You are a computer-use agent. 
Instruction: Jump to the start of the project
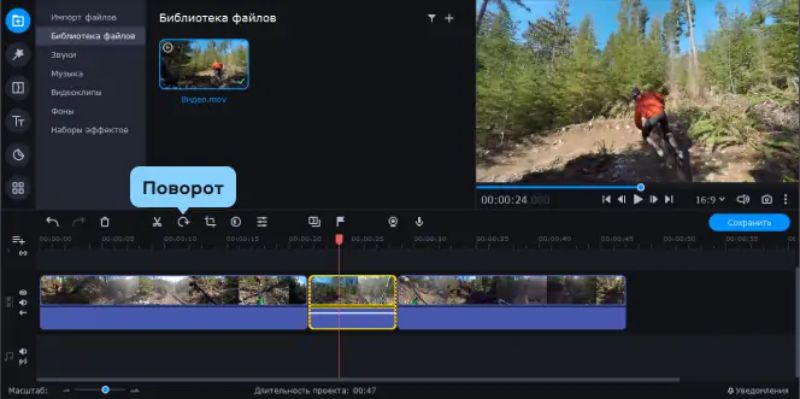pos(606,200)
